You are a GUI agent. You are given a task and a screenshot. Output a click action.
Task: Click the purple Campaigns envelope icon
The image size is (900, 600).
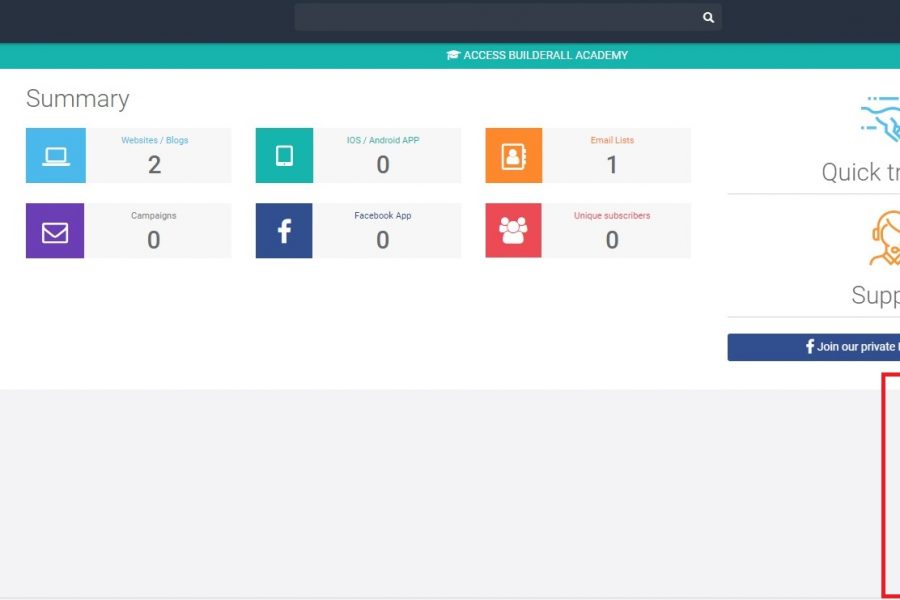coord(55,231)
